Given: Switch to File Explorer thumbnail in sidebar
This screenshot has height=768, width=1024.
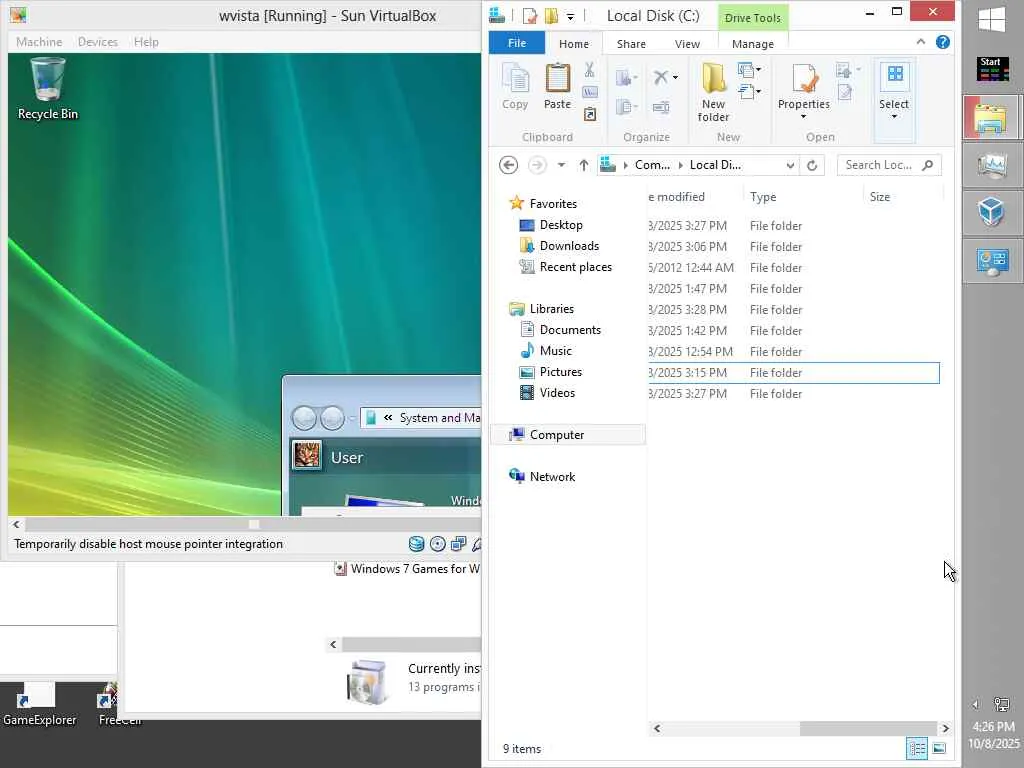Looking at the screenshot, I should [990, 117].
